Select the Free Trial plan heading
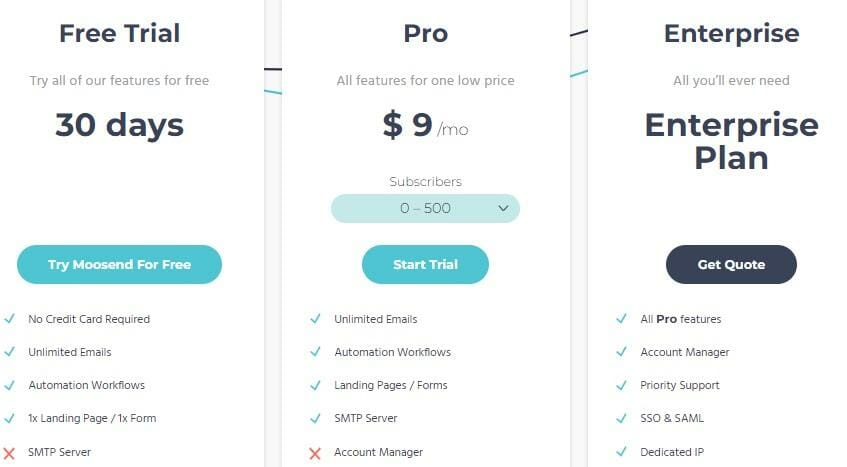This screenshot has width=847, height=467. 119,33
